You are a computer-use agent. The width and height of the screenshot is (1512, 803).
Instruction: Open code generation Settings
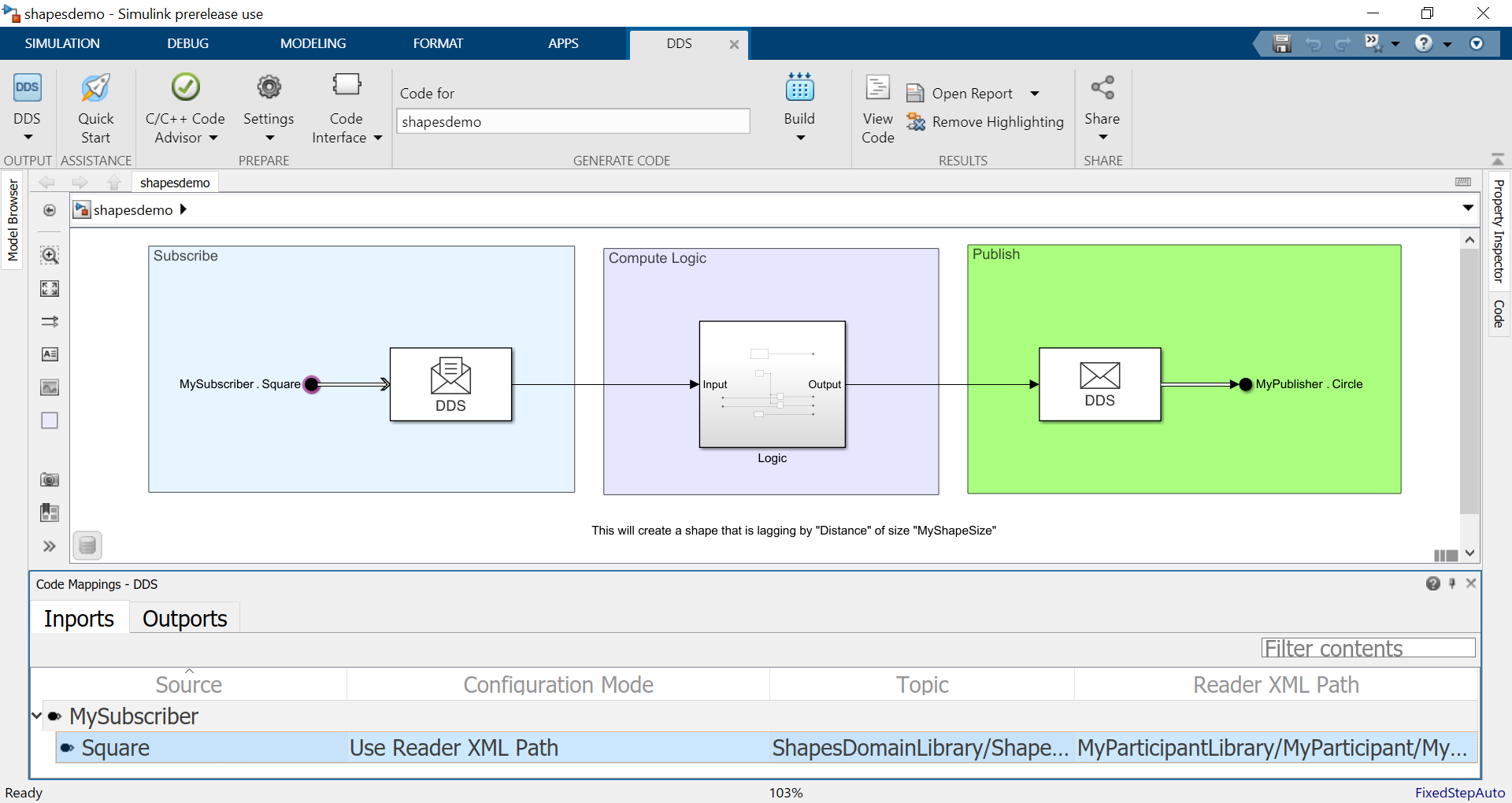(269, 88)
